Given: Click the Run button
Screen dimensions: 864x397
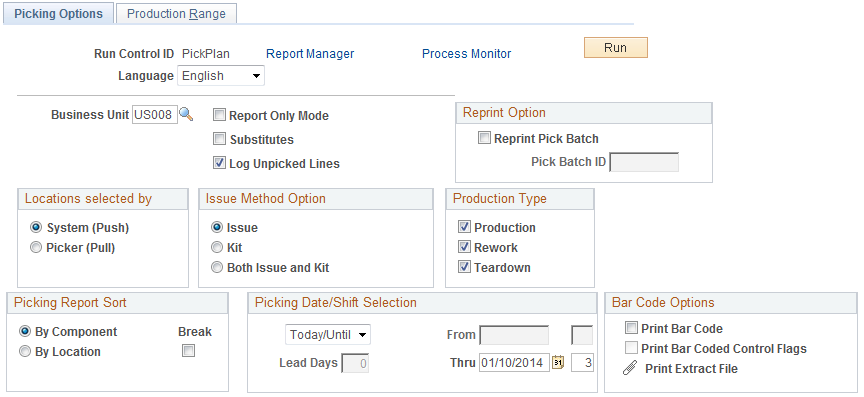Looking at the screenshot, I should 615,48.
